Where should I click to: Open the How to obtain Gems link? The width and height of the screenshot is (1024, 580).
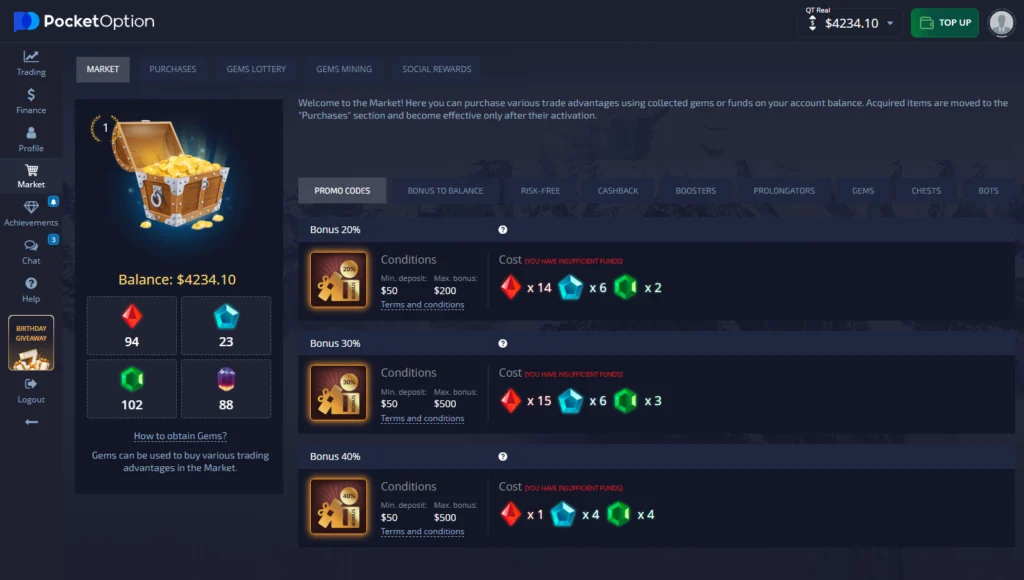pos(178,435)
